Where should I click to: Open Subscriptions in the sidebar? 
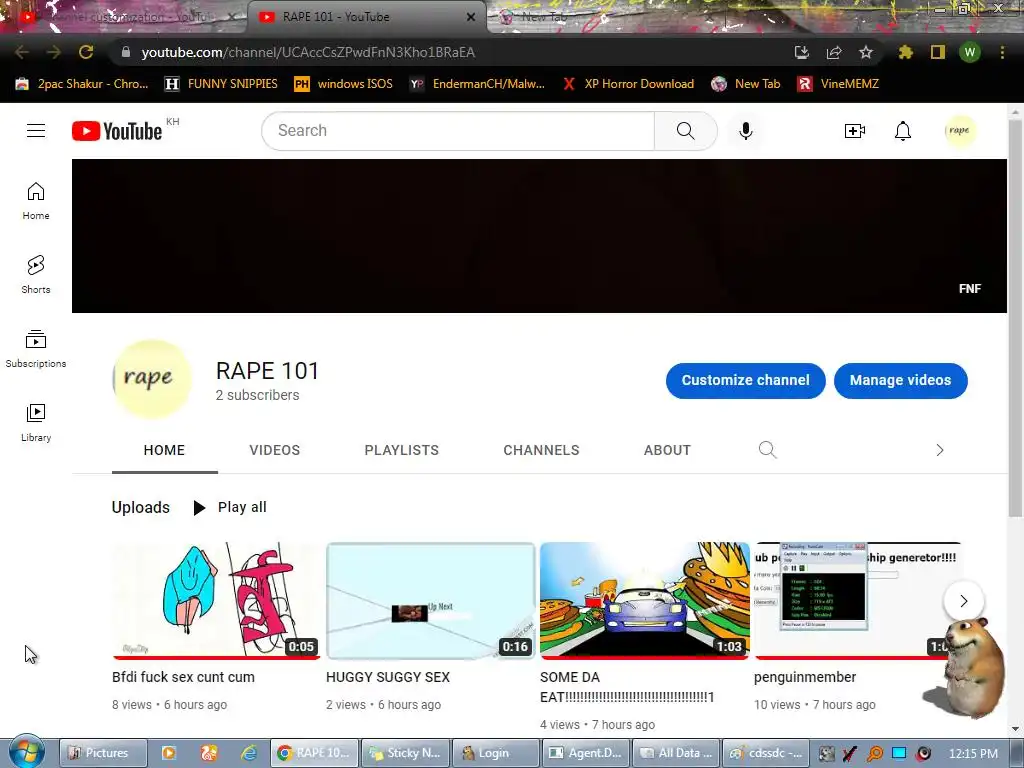36,349
